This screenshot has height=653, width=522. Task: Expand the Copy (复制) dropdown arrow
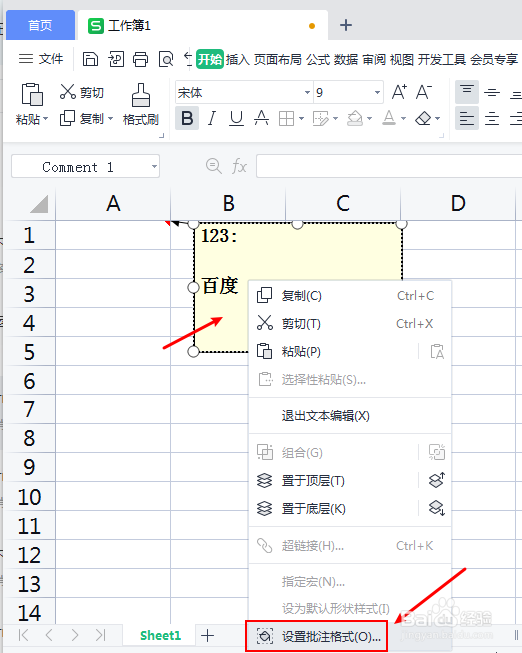pyautogui.click(x=110, y=119)
